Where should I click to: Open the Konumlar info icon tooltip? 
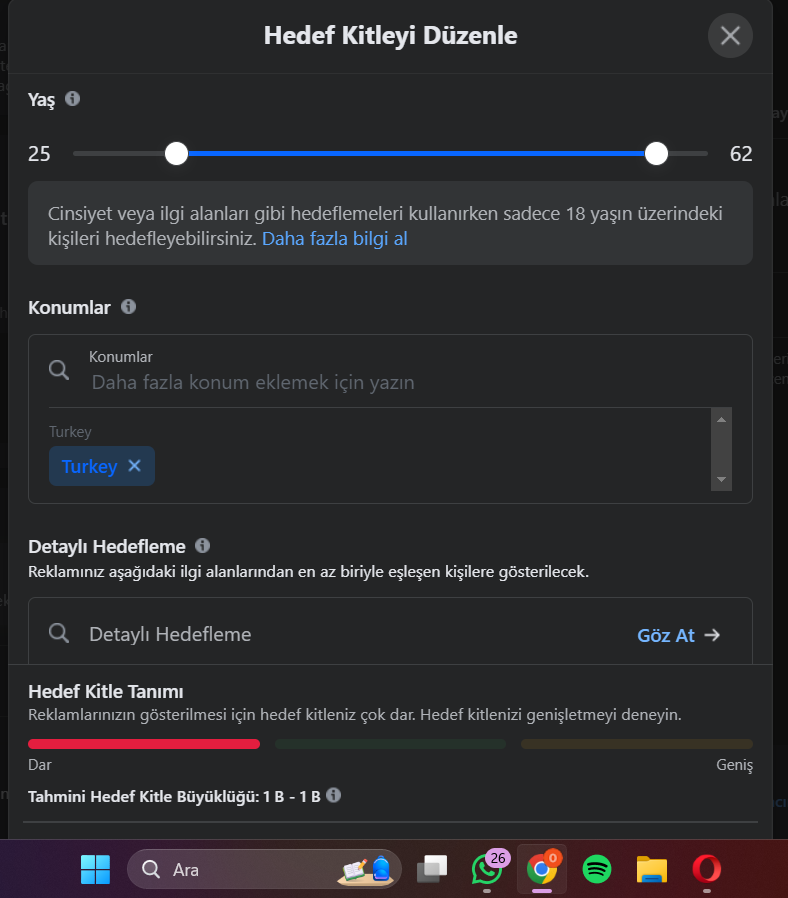coord(128,306)
